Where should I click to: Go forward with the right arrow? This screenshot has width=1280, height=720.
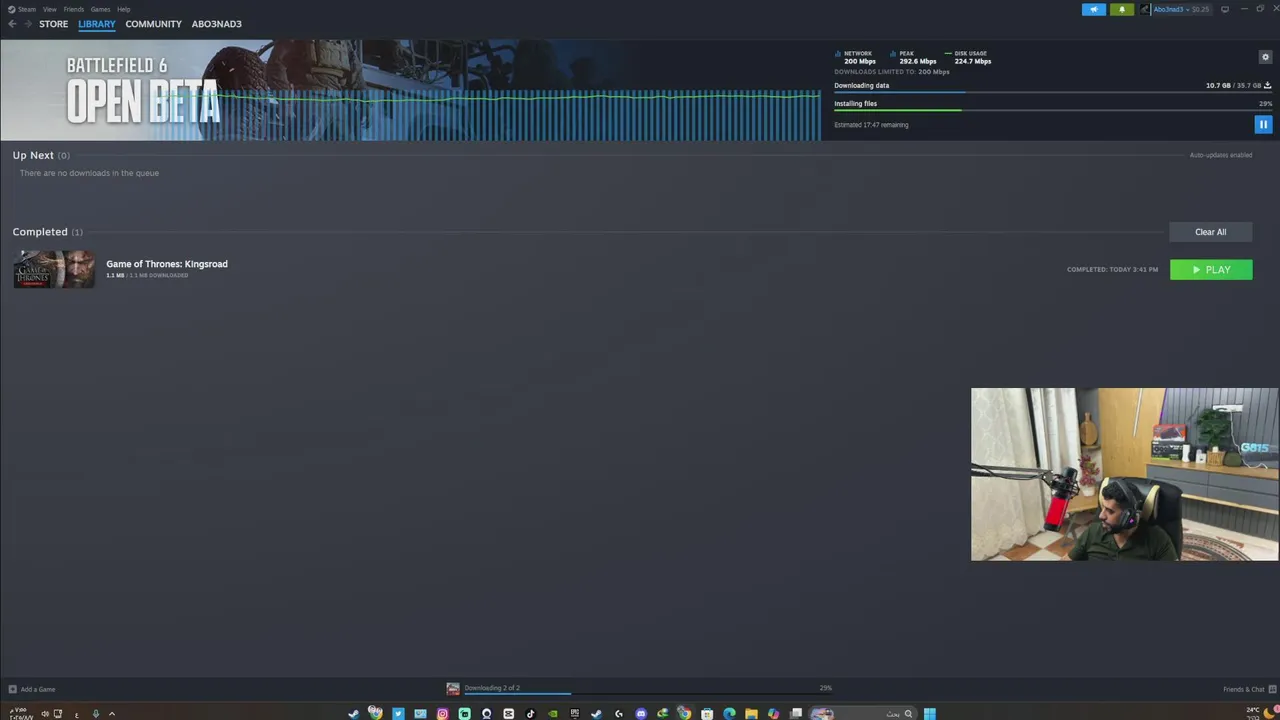point(28,24)
